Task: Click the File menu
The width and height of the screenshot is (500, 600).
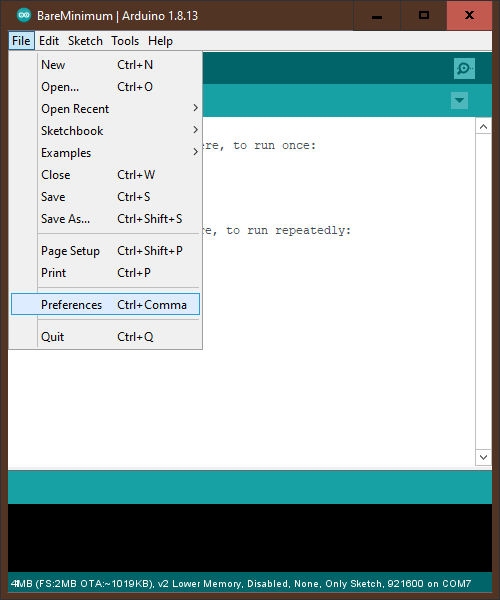Action: (x=21, y=41)
